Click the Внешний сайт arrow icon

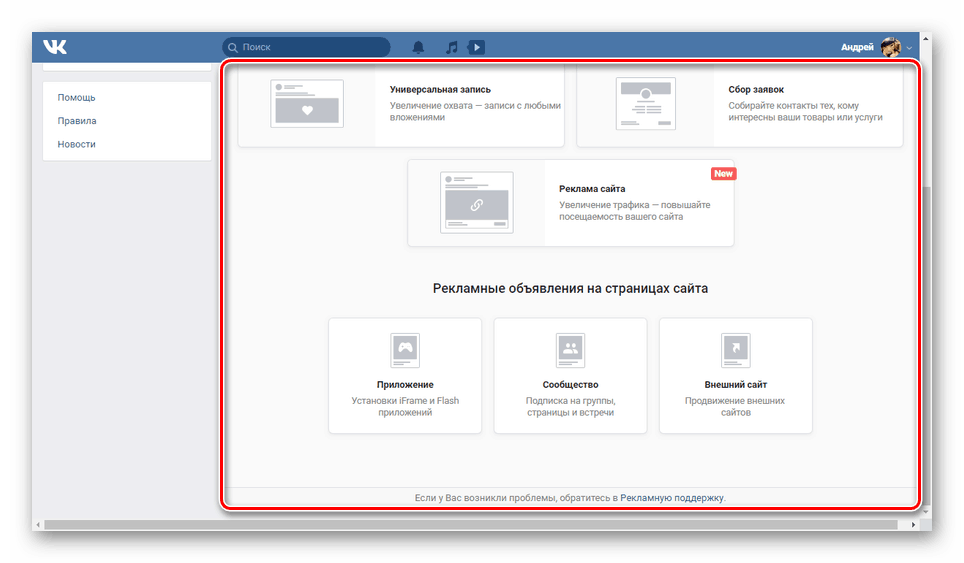(x=736, y=350)
